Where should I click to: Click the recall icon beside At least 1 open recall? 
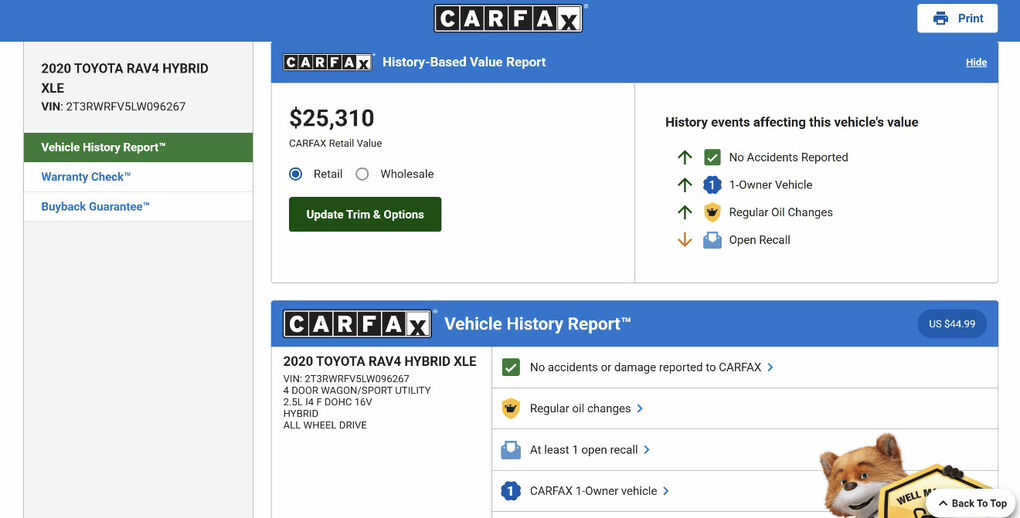coord(511,450)
